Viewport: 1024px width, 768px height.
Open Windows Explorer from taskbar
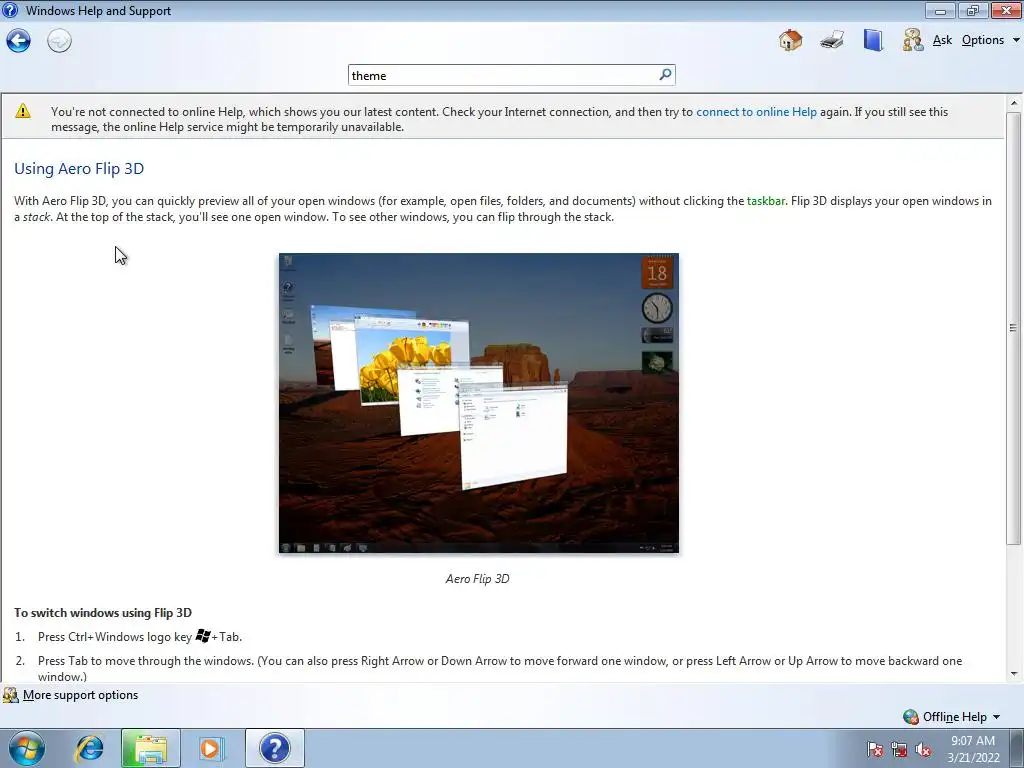coord(151,748)
